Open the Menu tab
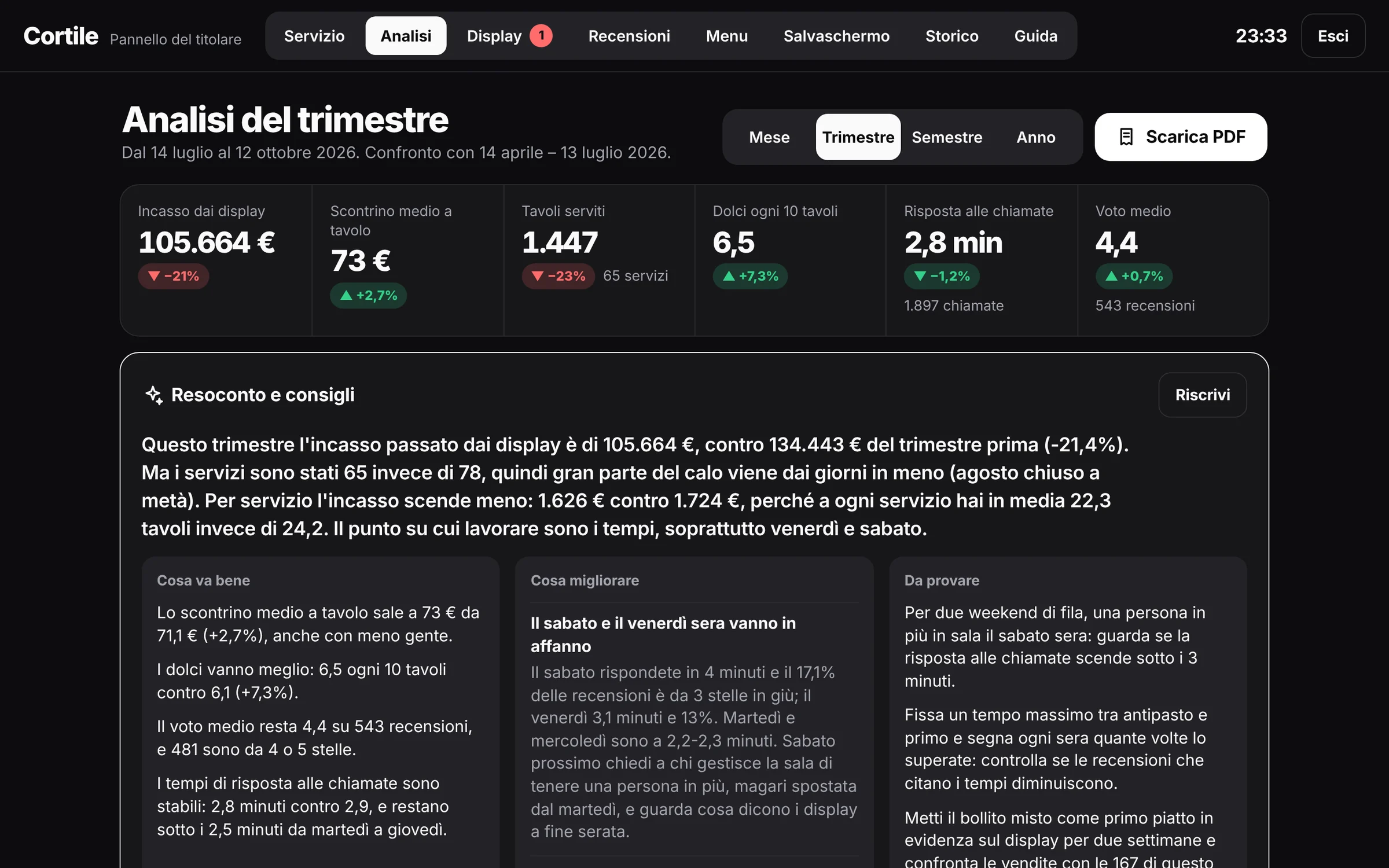 727,36
